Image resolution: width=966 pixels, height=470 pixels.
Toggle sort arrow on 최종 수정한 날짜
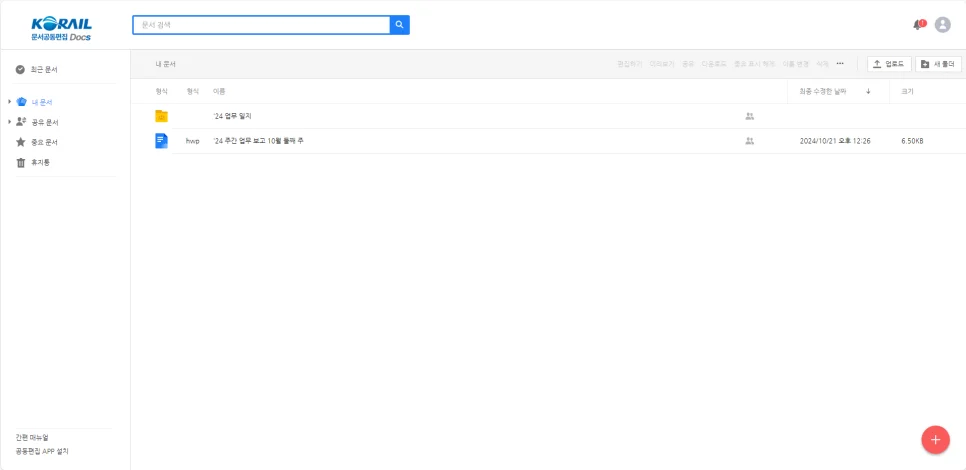tap(868, 91)
